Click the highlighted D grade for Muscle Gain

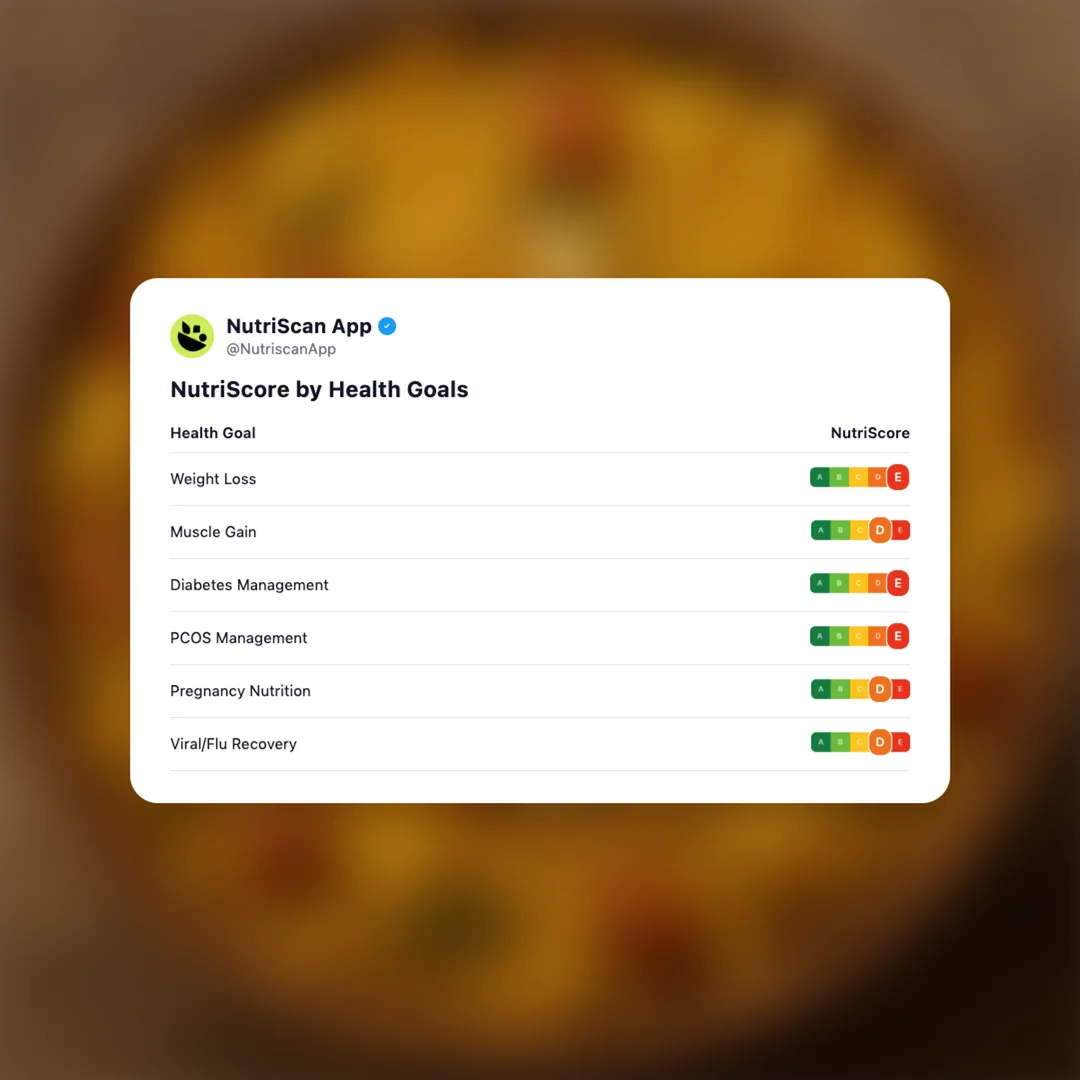[880, 531]
